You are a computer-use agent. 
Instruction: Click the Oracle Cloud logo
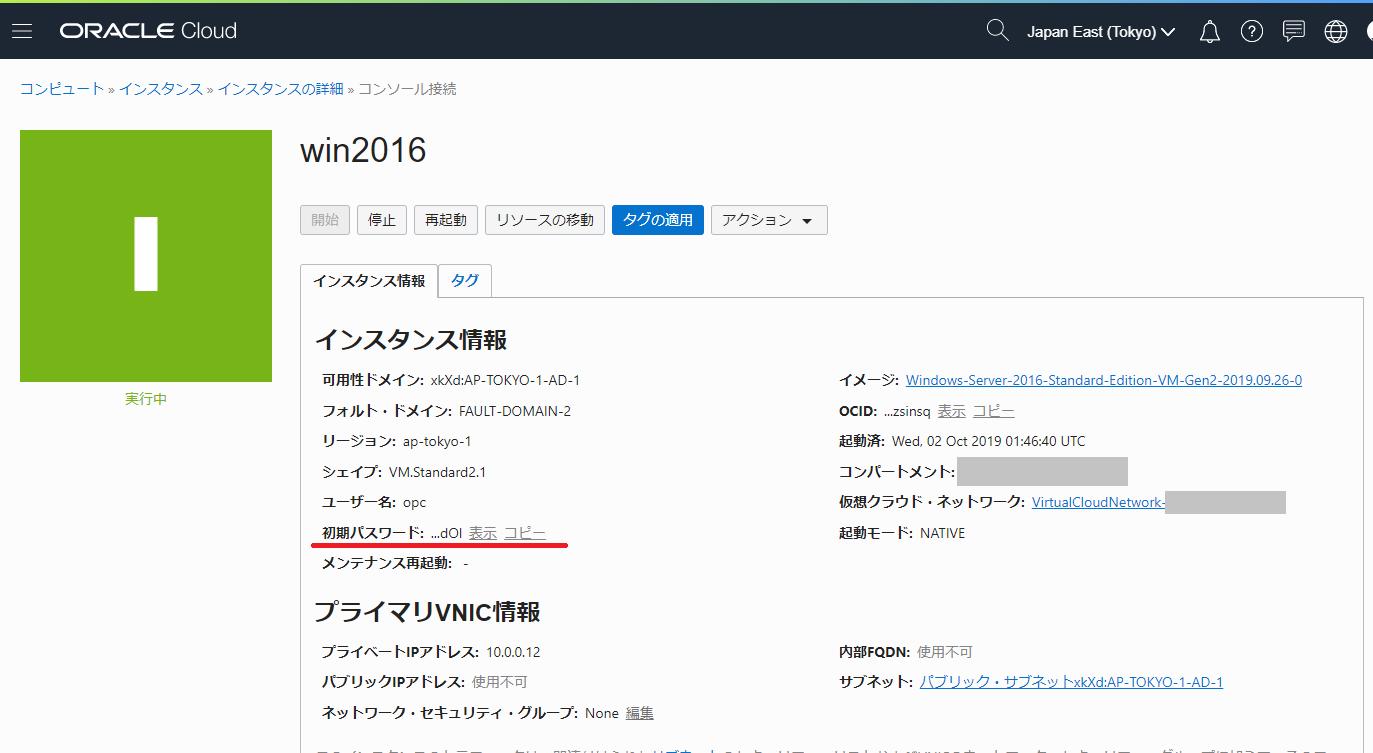point(148,31)
